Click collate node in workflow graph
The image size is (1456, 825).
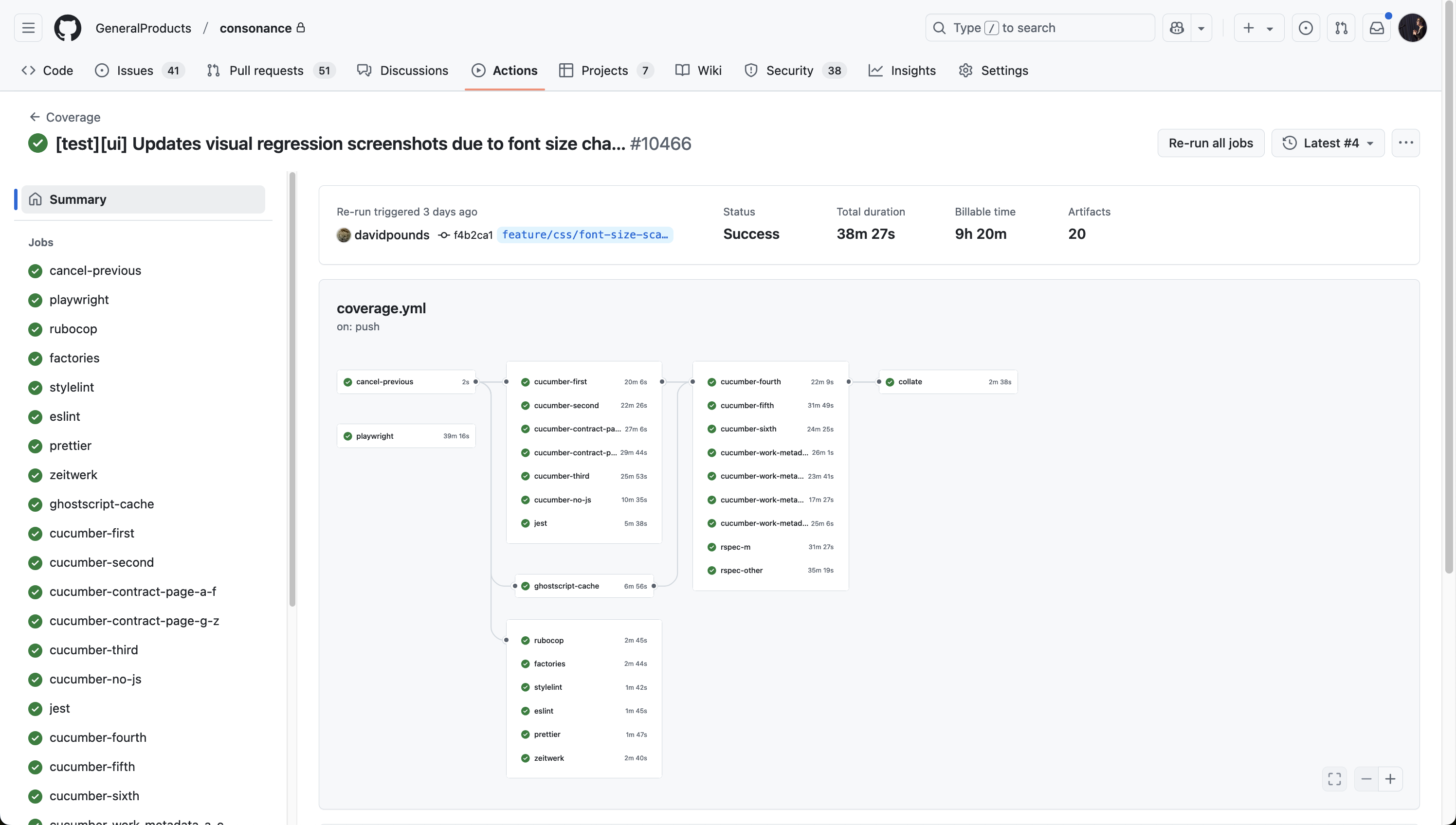pyautogui.click(x=948, y=382)
